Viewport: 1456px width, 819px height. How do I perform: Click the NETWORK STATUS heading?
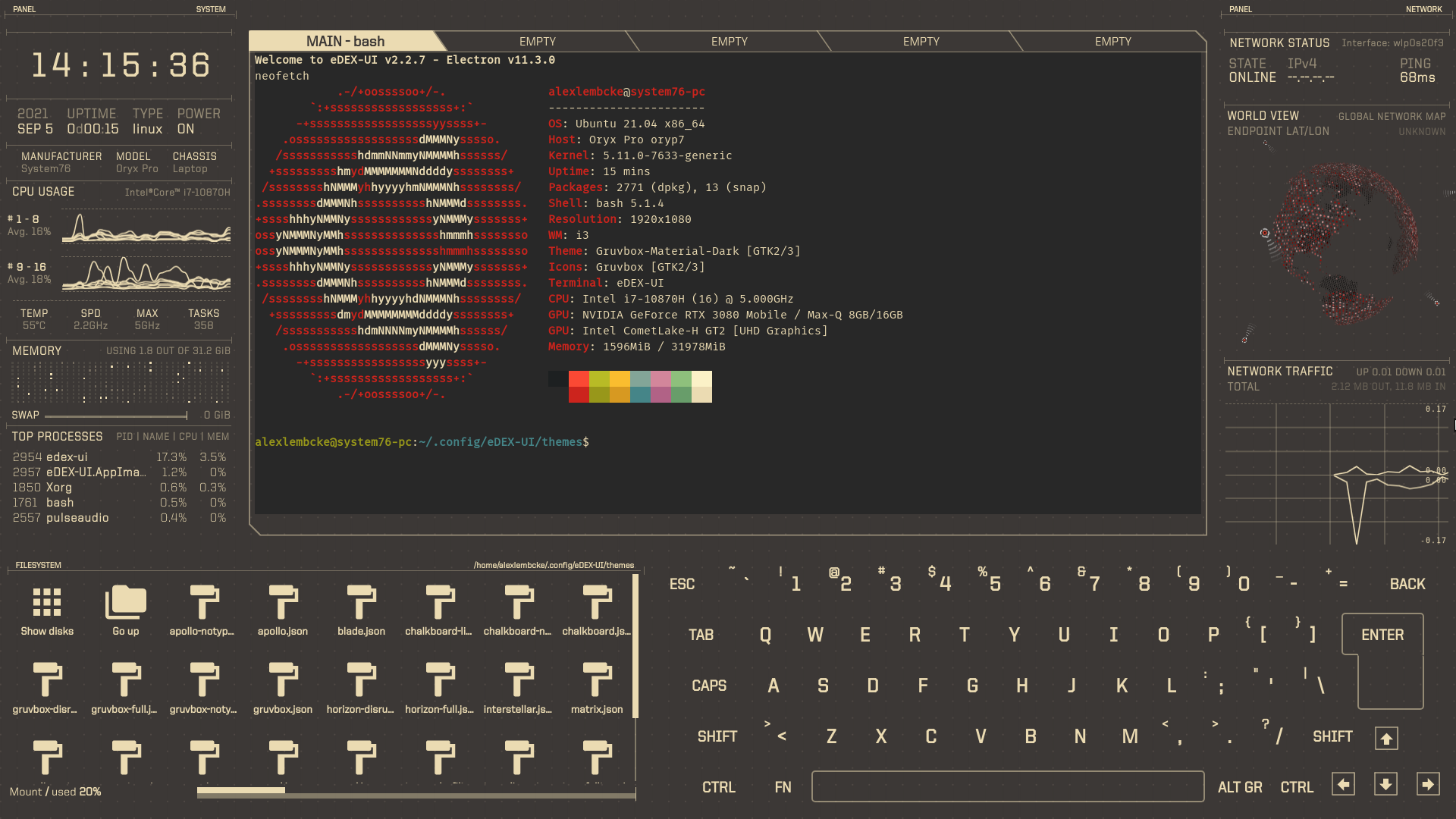[1279, 43]
